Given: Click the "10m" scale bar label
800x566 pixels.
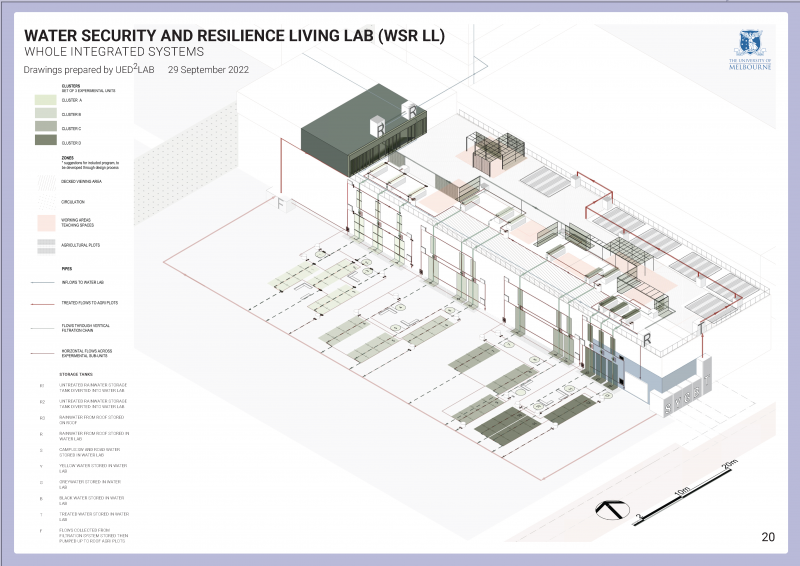Looking at the screenshot, I should tap(682, 491).
